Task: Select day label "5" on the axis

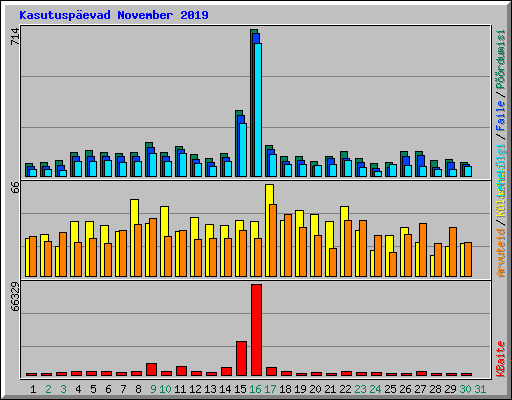Action: (x=93, y=389)
